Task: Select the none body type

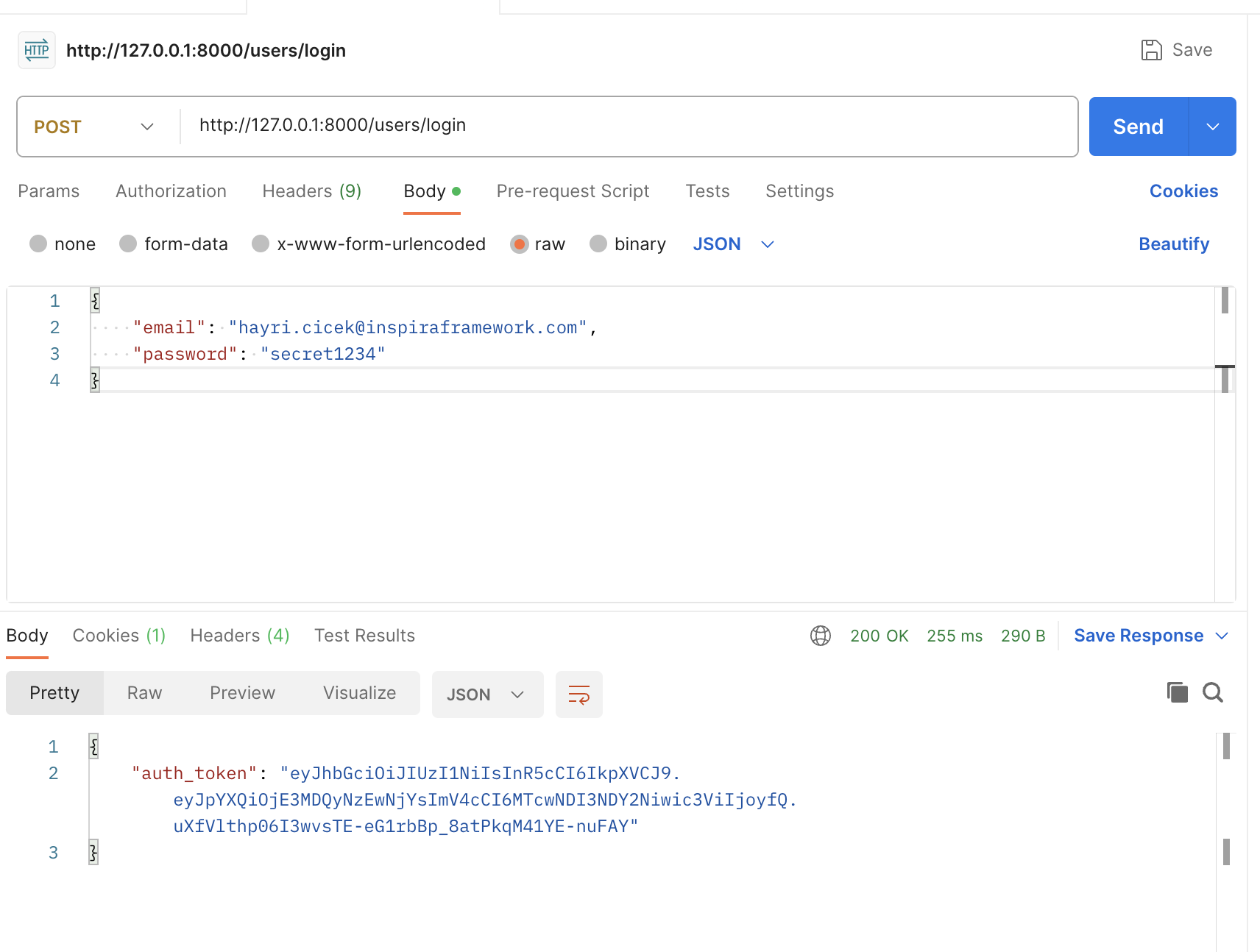Action: point(38,244)
